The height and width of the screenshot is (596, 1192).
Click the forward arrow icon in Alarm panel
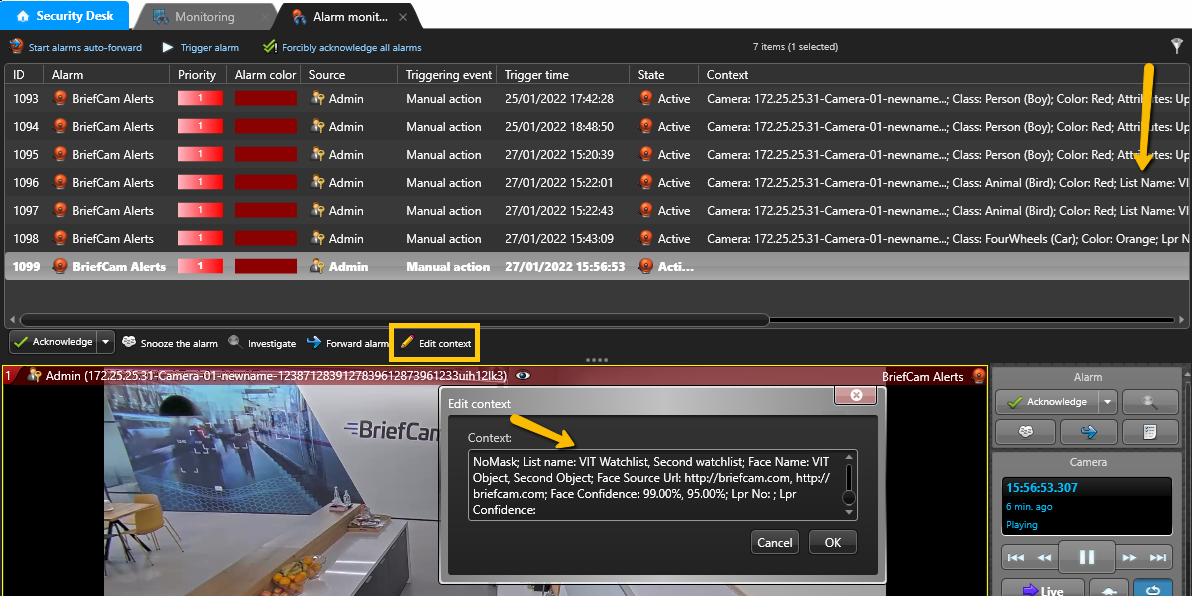coord(1089,431)
